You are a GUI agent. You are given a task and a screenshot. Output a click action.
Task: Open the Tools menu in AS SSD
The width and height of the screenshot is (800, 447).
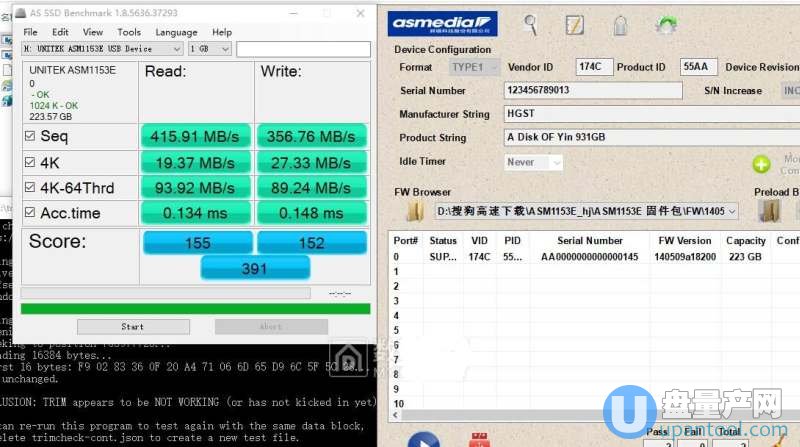click(128, 32)
